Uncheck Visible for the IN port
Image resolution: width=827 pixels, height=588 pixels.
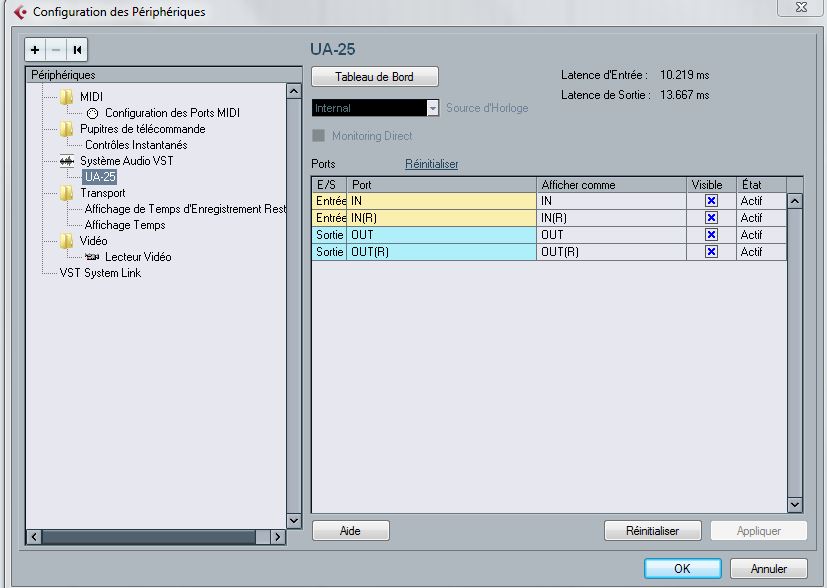pyautogui.click(x=711, y=201)
